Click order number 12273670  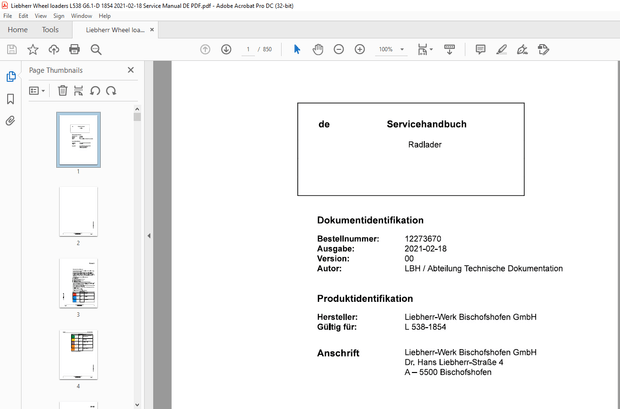423,239
